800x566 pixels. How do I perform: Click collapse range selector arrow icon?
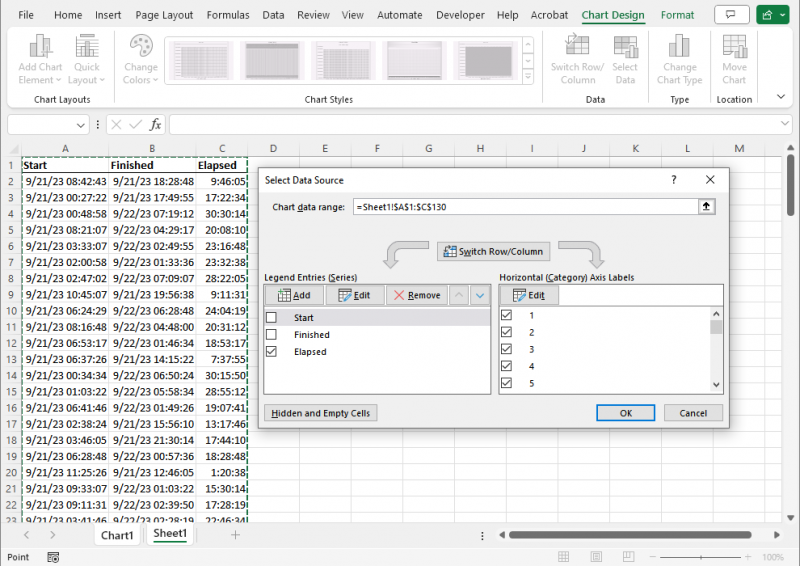[707, 207]
